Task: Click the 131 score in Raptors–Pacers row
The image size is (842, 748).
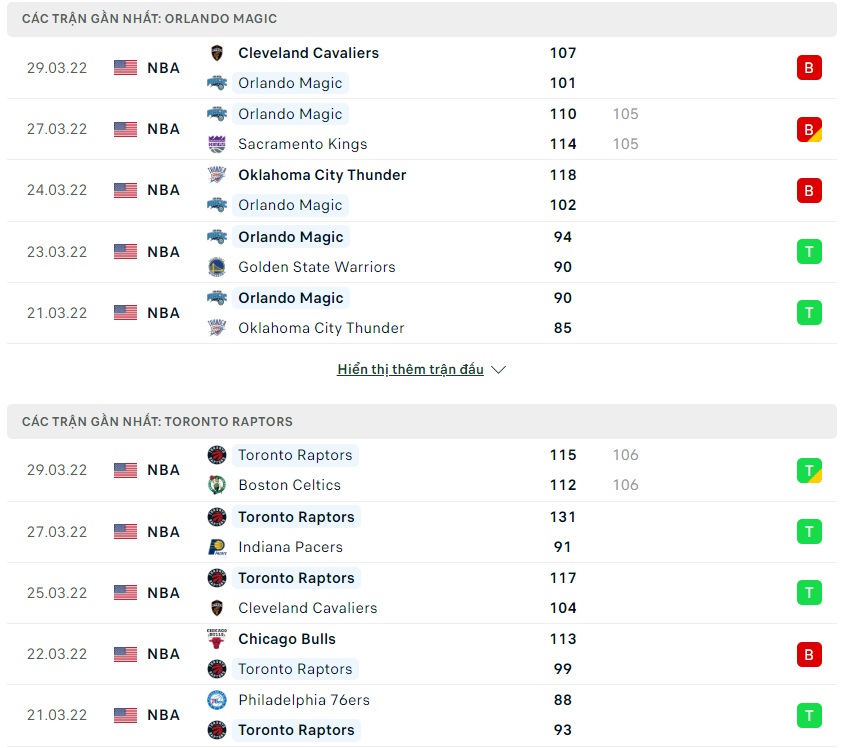Action: [x=563, y=517]
